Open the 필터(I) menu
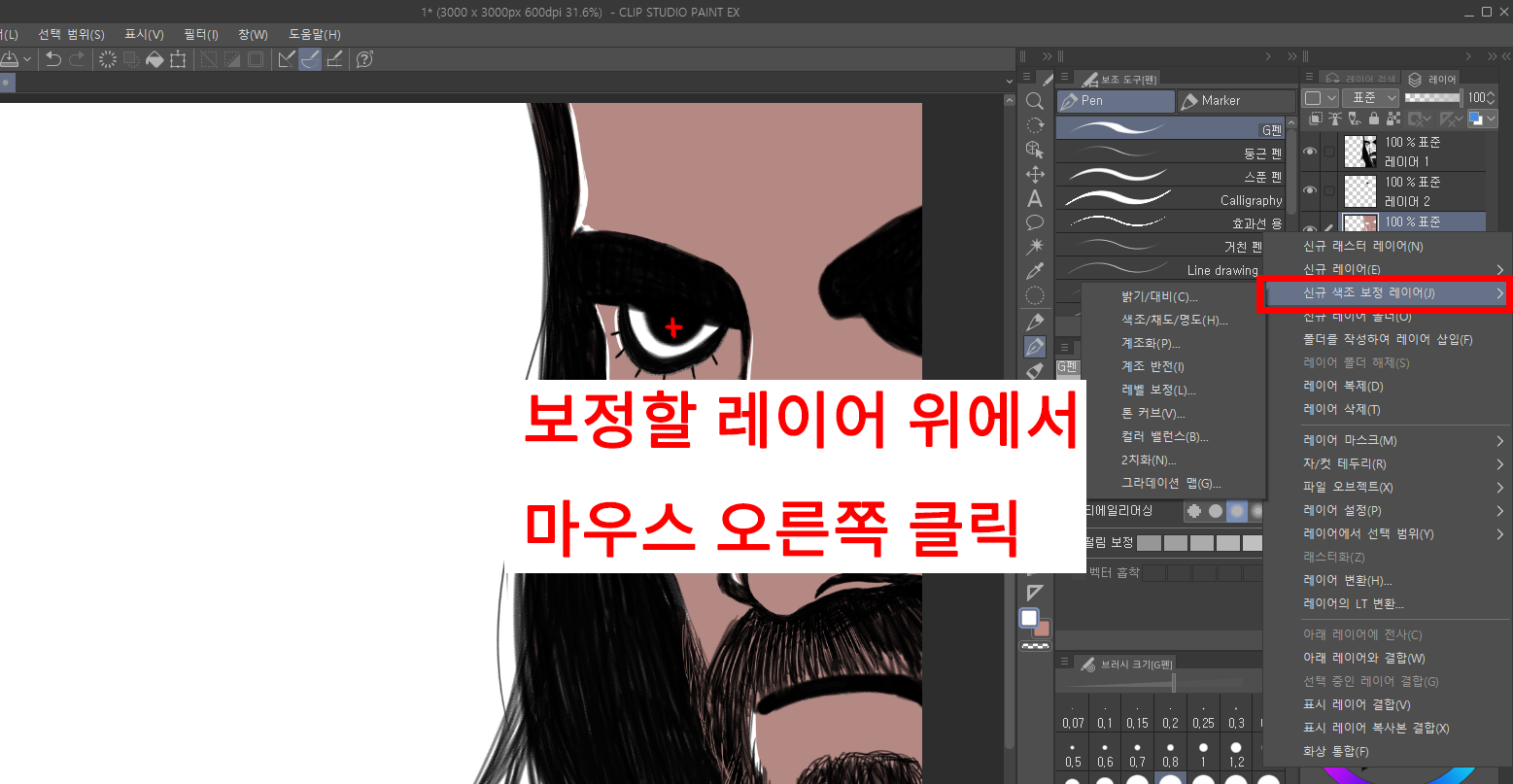Image resolution: width=1513 pixels, height=784 pixels. click(200, 34)
